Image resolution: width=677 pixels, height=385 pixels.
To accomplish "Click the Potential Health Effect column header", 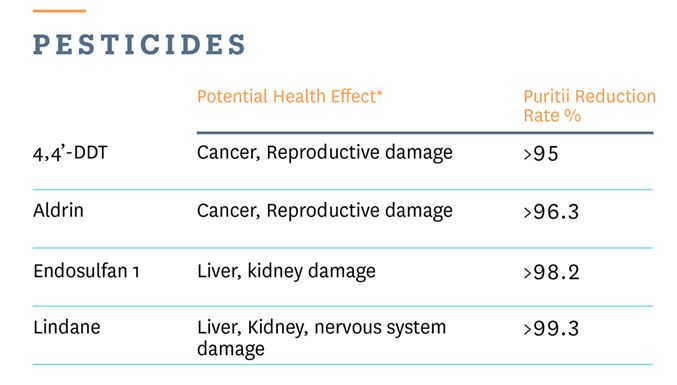I will (x=290, y=96).
